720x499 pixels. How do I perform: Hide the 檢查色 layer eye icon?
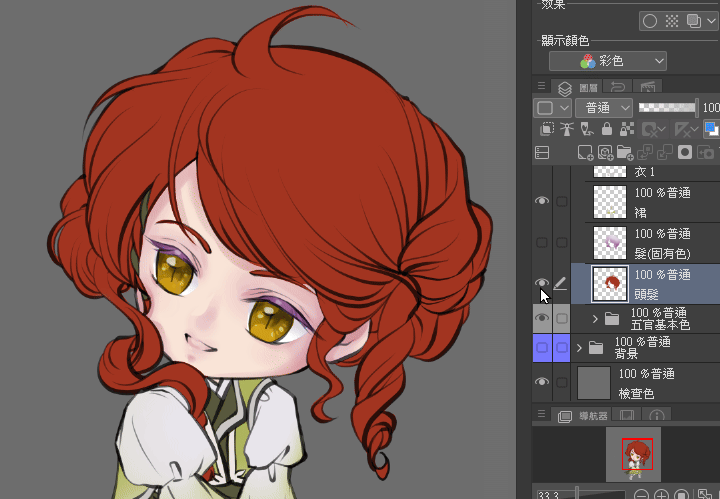point(542,382)
